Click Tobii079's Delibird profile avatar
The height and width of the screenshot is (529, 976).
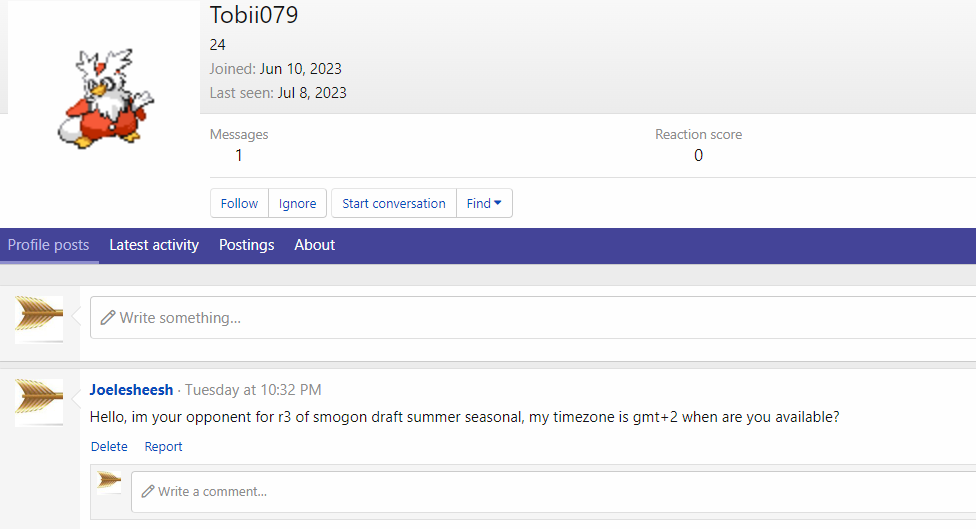click(x=104, y=98)
